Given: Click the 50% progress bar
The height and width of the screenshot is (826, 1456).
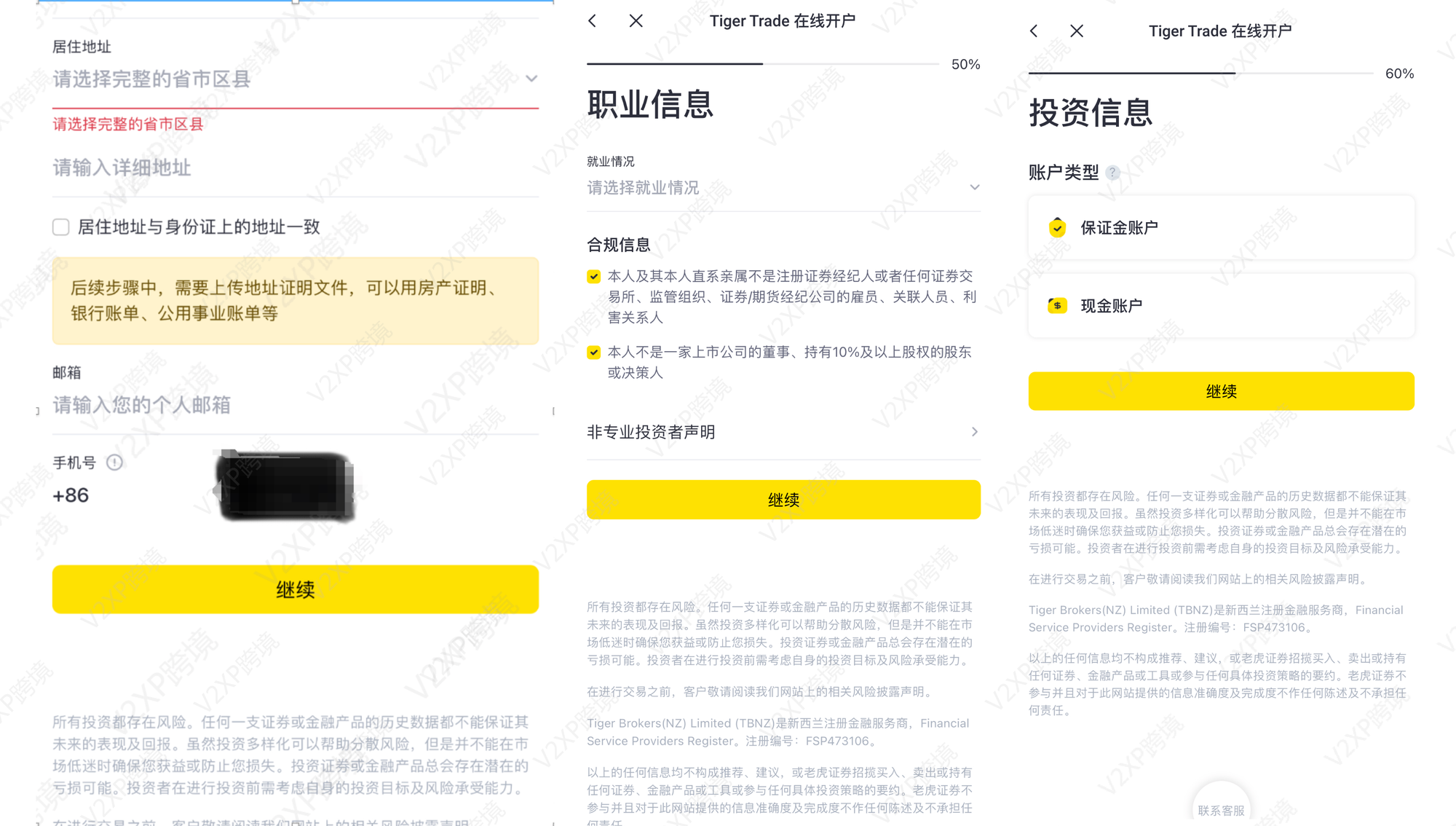Looking at the screenshot, I should coord(762,64).
